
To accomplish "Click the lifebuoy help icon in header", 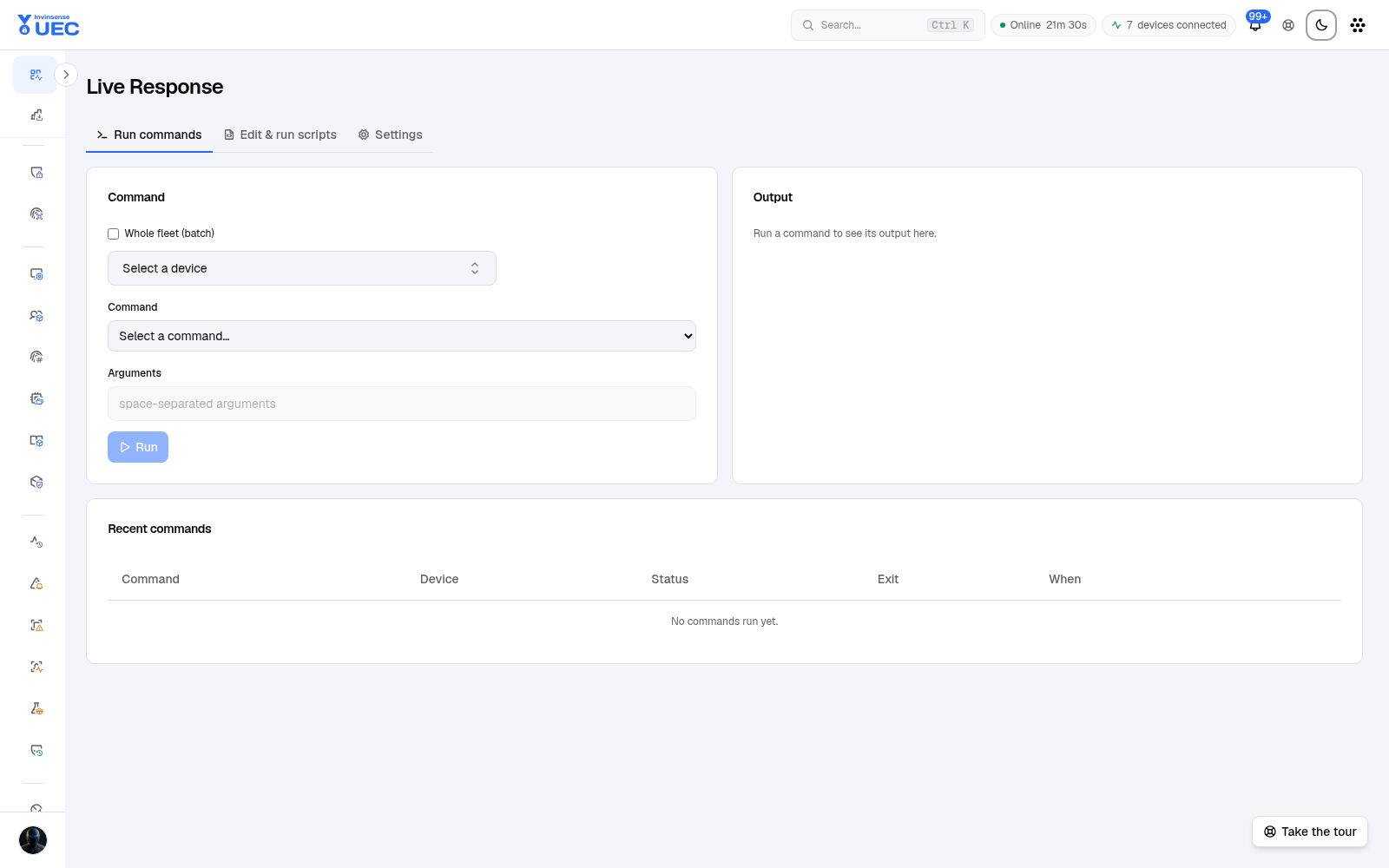I will [x=1288, y=25].
